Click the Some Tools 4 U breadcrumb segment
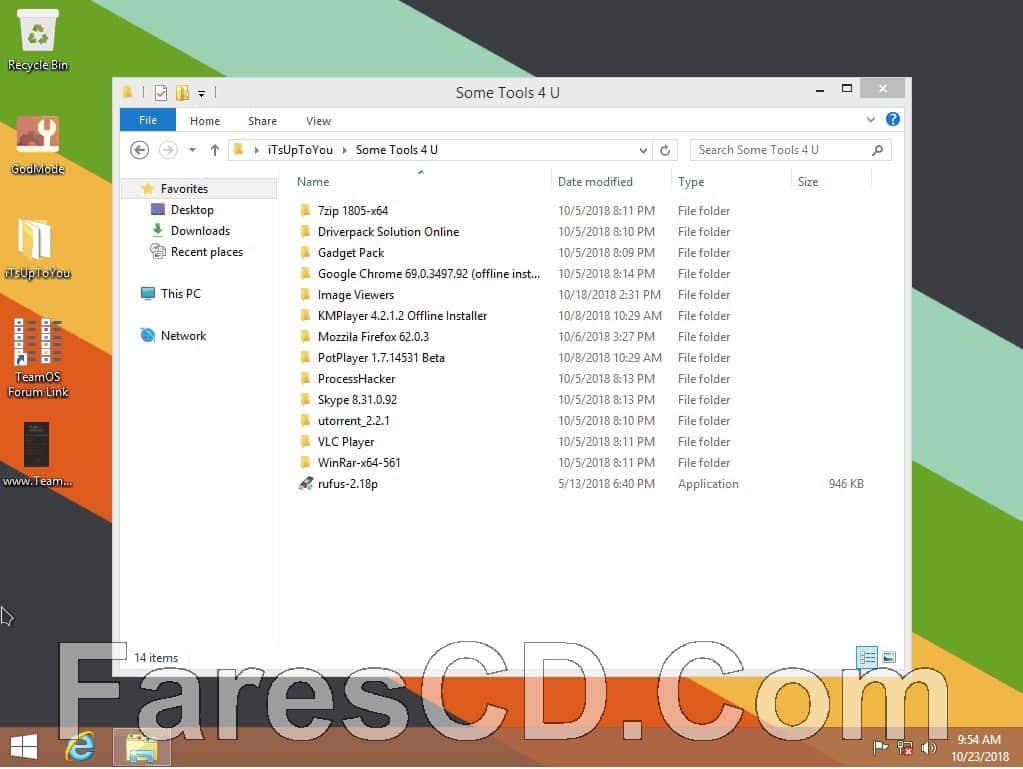 pos(397,150)
